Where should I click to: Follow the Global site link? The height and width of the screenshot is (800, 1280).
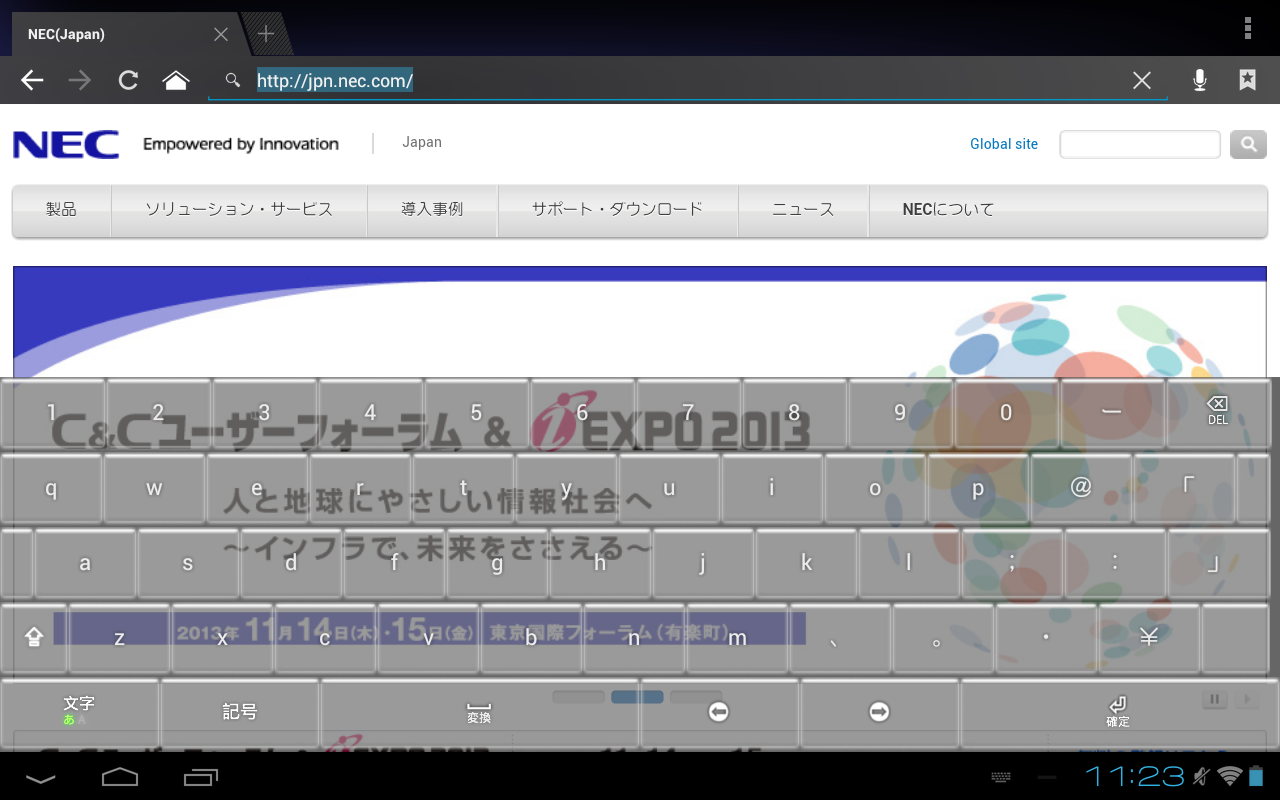[x=1004, y=144]
